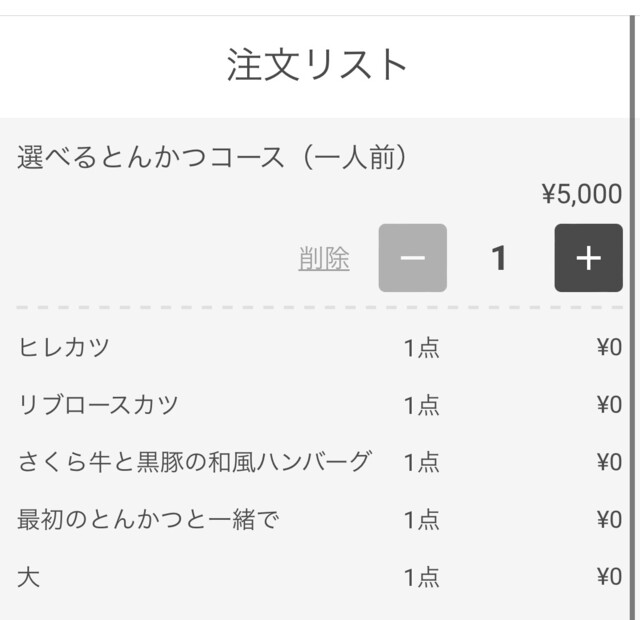Choose the 最初のとんかつと一緒で timing entry
640x620 pixels.
coord(148,519)
